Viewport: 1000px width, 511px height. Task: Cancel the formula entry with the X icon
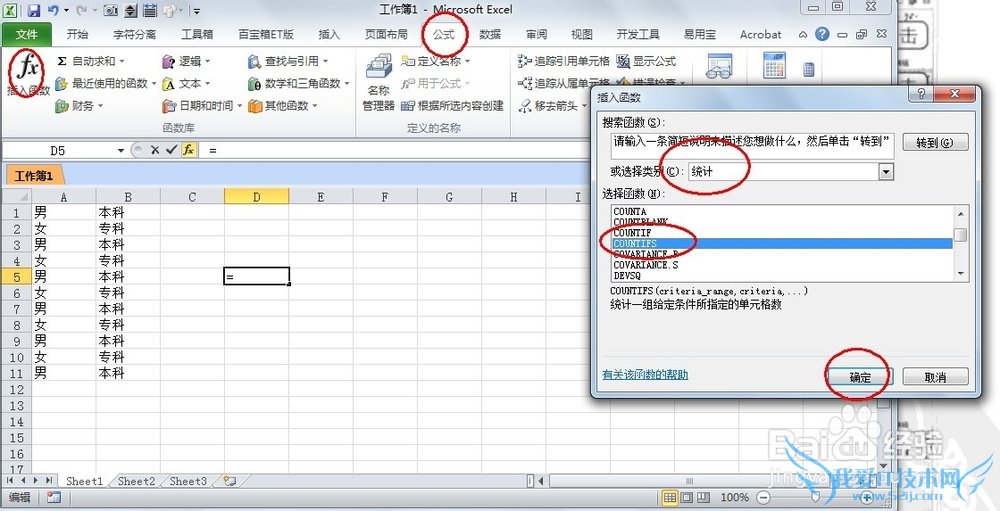(x=154, y=150)
